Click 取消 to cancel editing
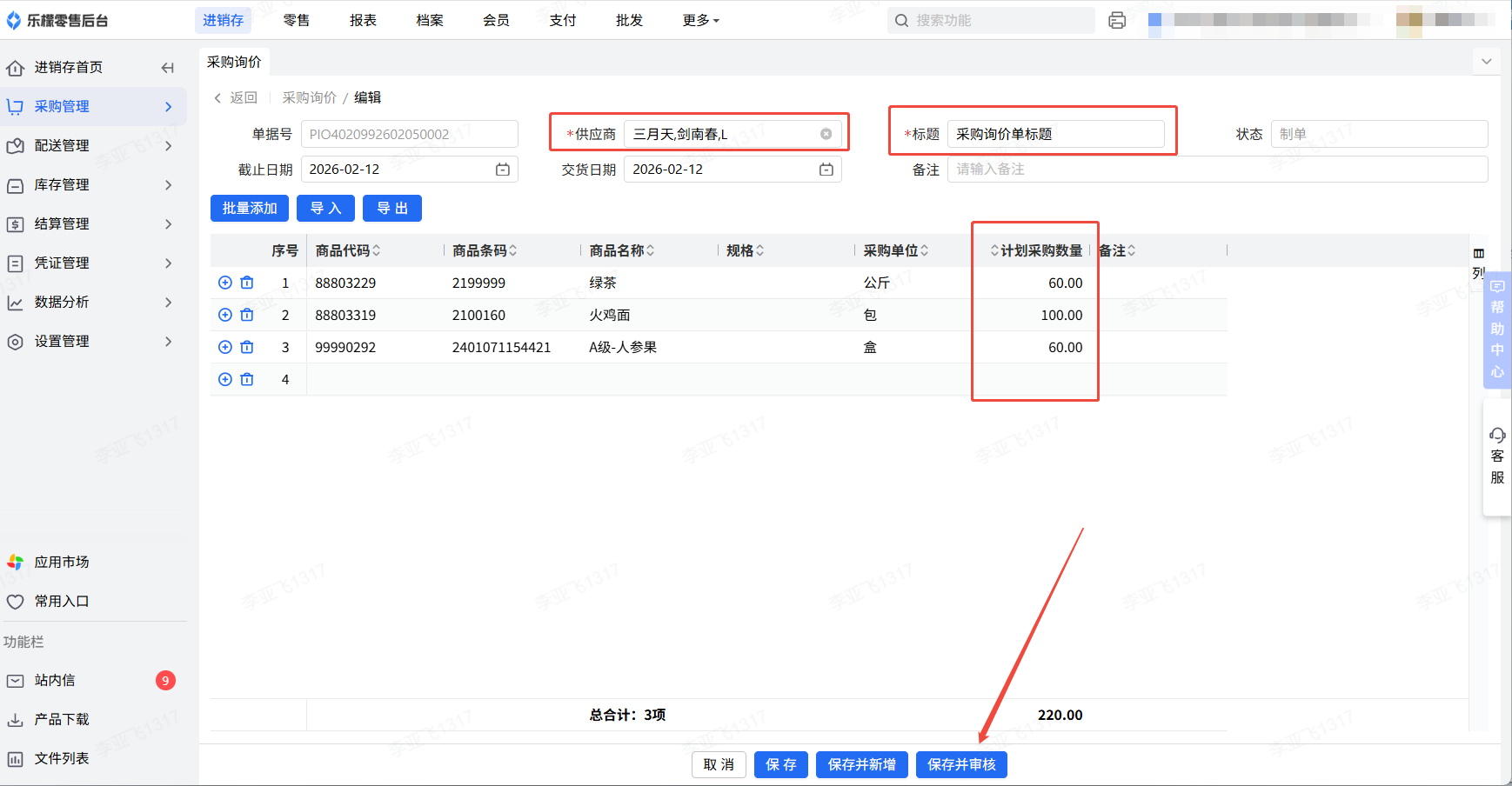Viewport: 1512px width, 786px height. [x=719, y=765]
